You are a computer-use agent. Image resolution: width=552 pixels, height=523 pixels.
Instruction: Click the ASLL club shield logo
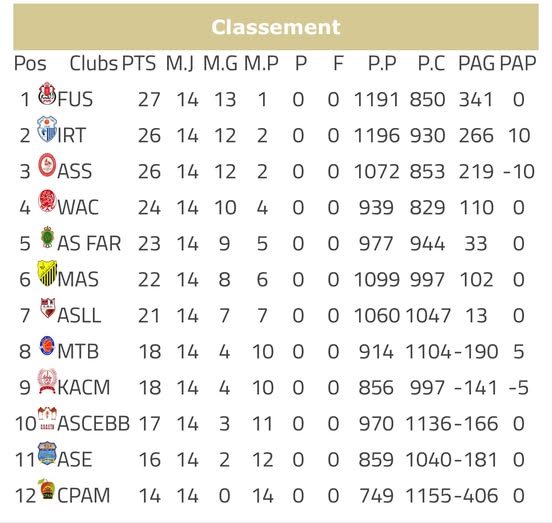point(48,308)
